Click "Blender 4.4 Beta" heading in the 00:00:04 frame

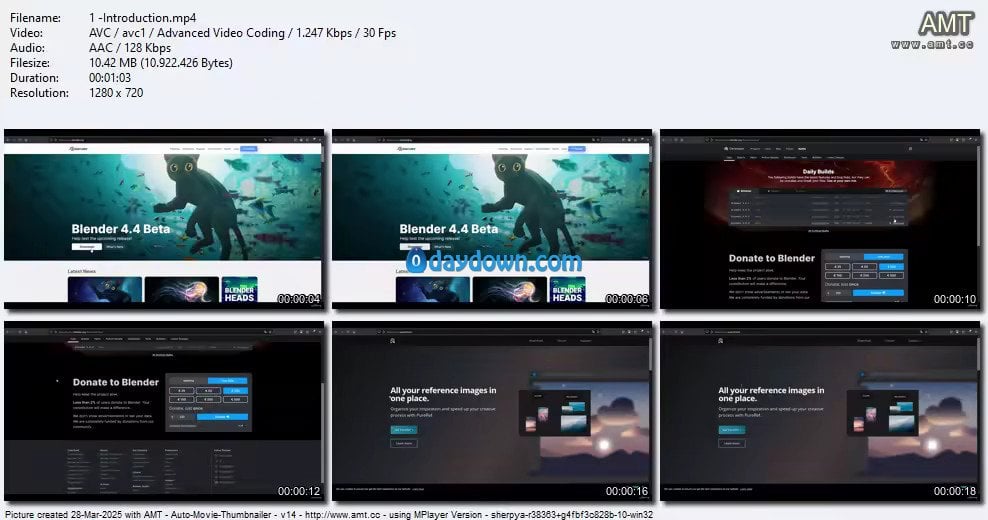tap(121, 229)
